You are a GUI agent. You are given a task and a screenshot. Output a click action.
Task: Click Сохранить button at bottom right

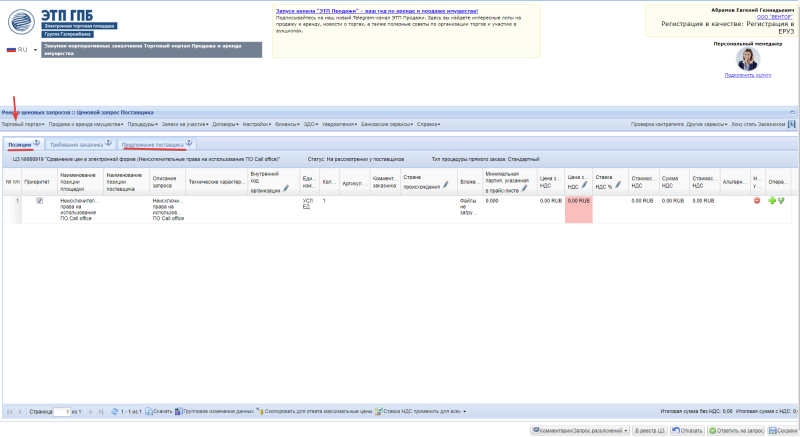pos(784,431)
